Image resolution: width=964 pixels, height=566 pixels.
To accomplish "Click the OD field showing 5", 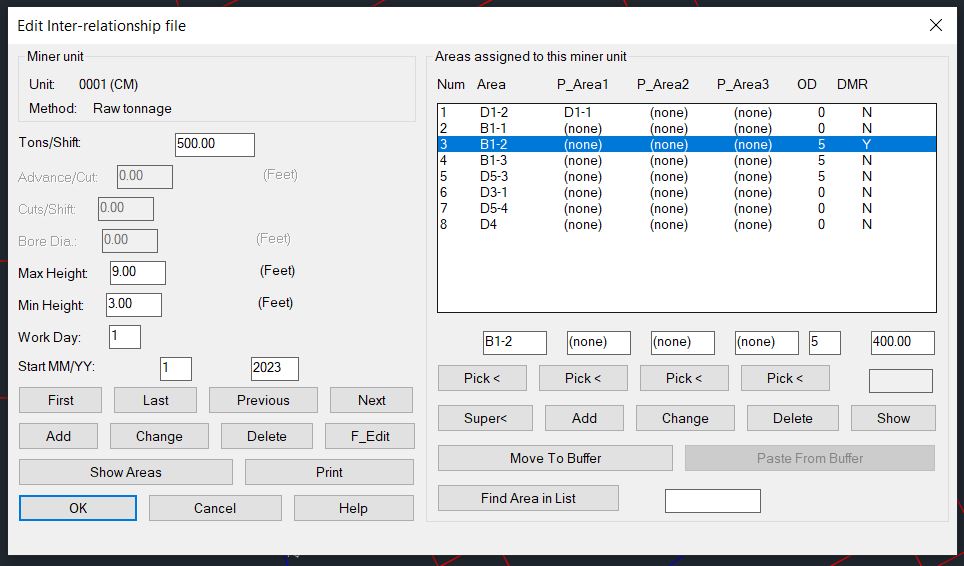I will pos(824,342).
